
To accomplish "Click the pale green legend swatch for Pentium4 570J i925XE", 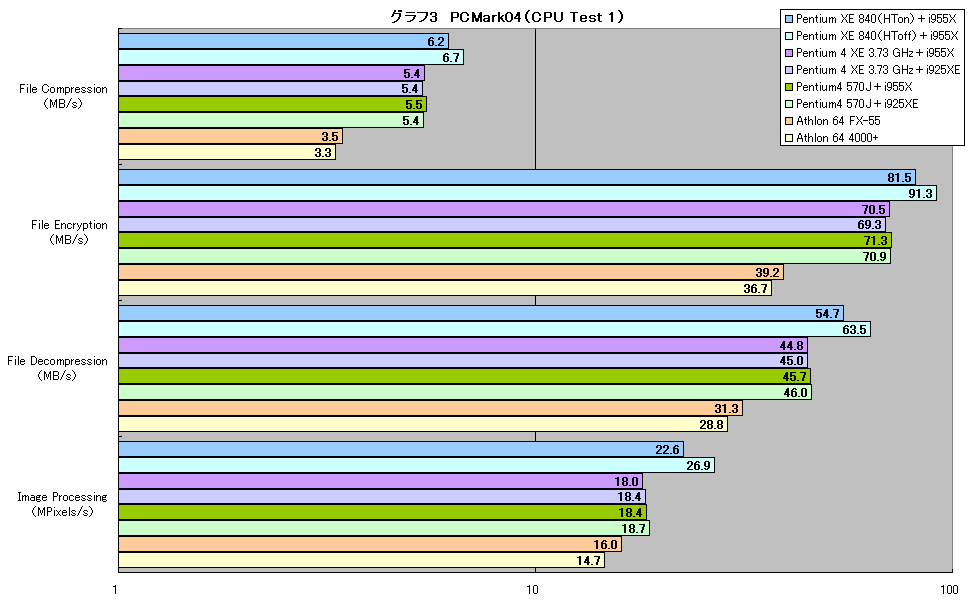I will point(789,104).
